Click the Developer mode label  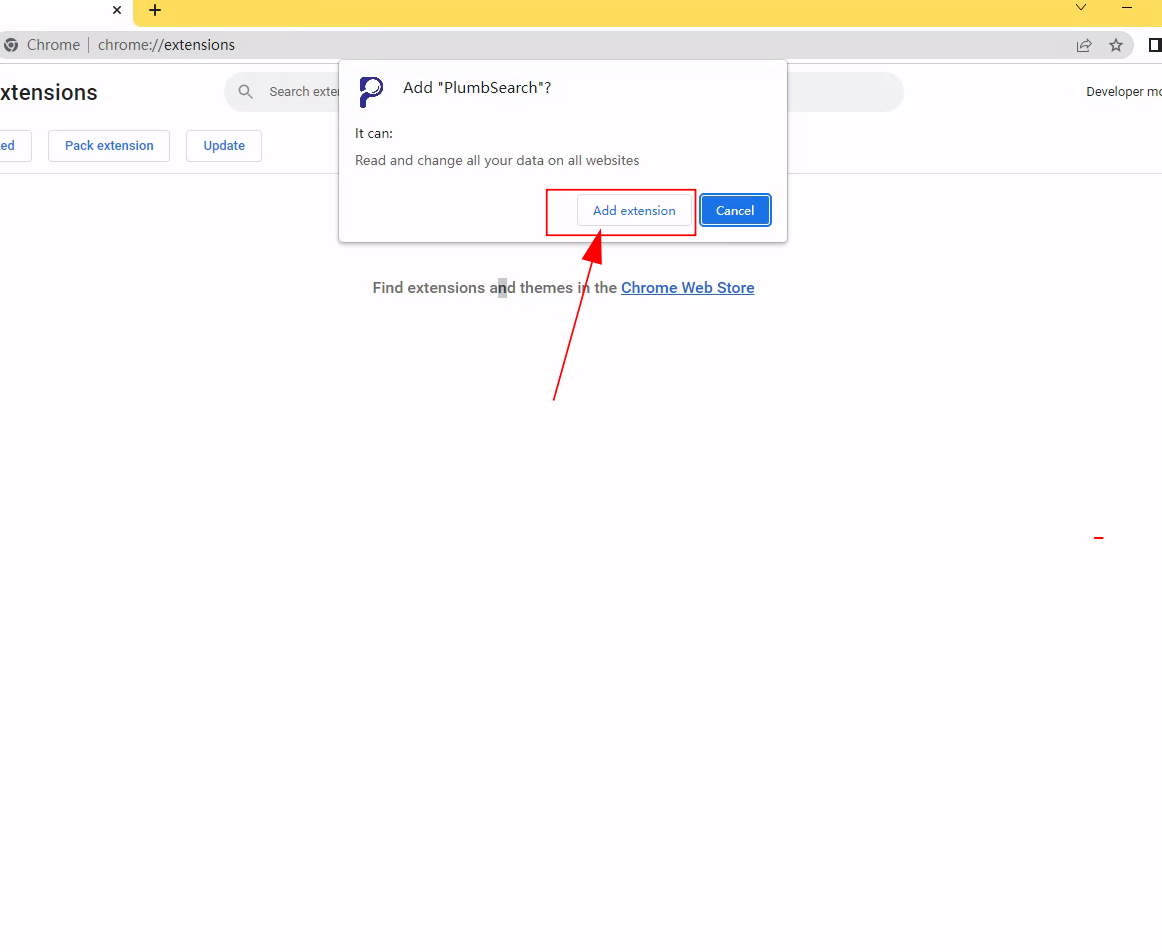pyautogui.click(x=1123, y=92)
